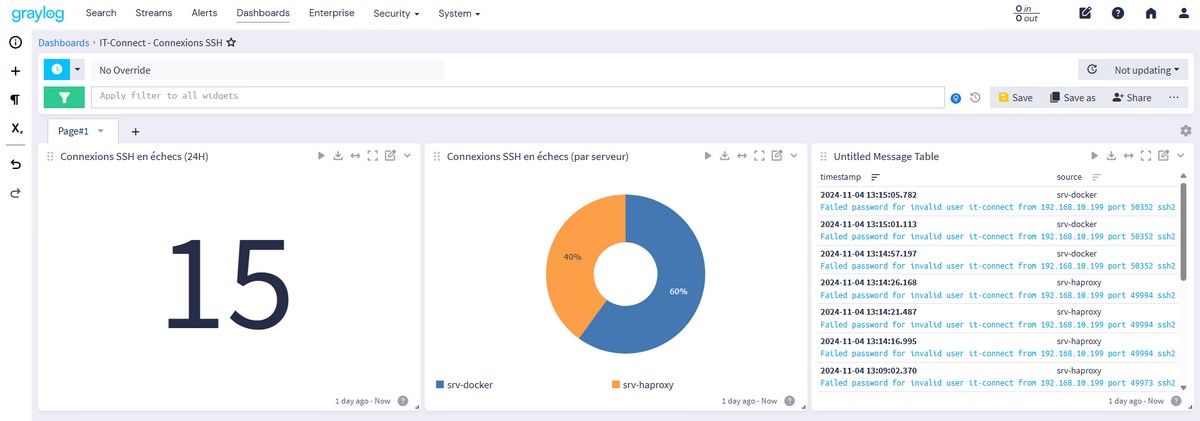Expand the Security menu dropdown

396,14
